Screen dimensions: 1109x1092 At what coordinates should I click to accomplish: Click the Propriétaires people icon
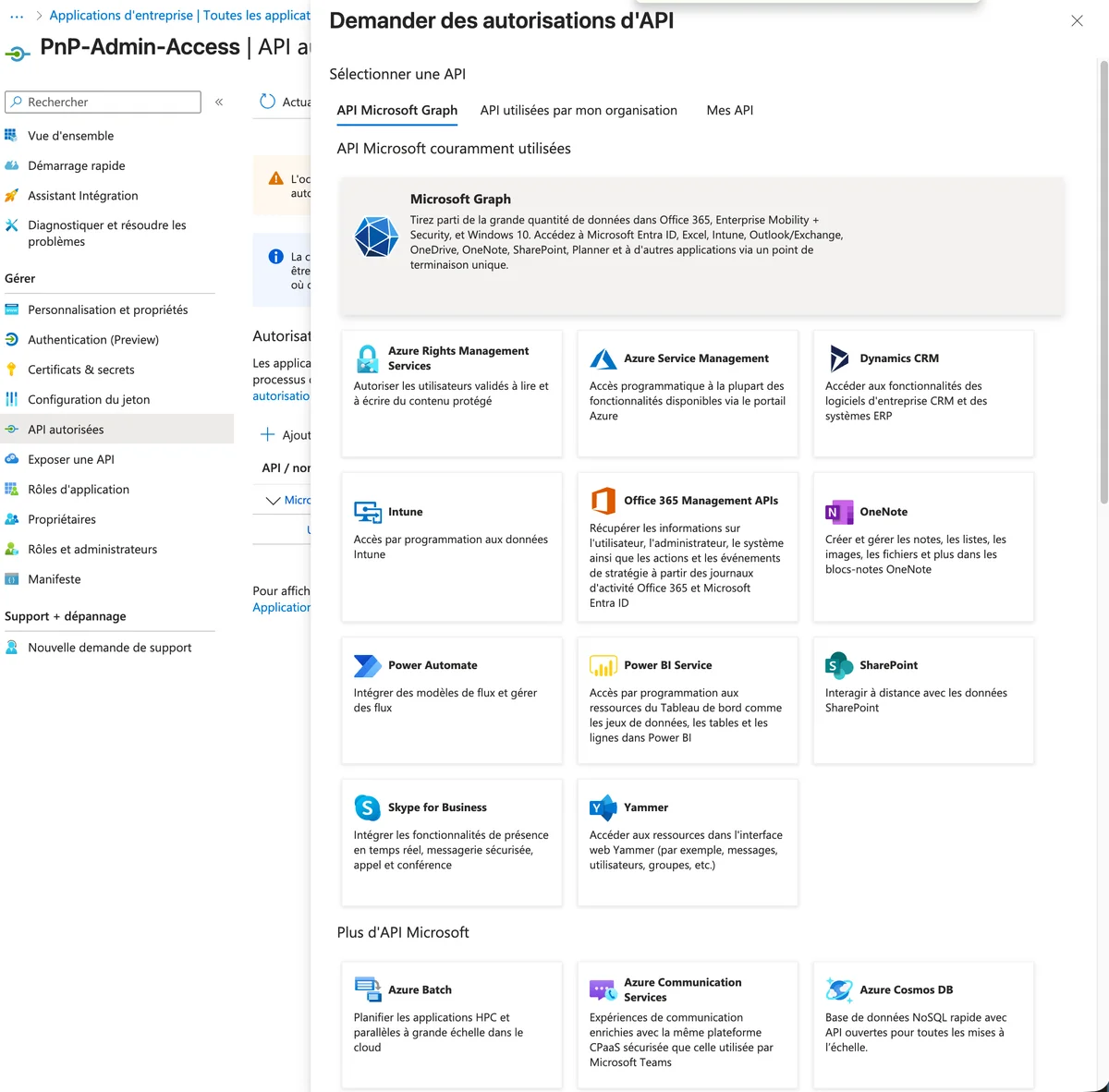[11, 519]
